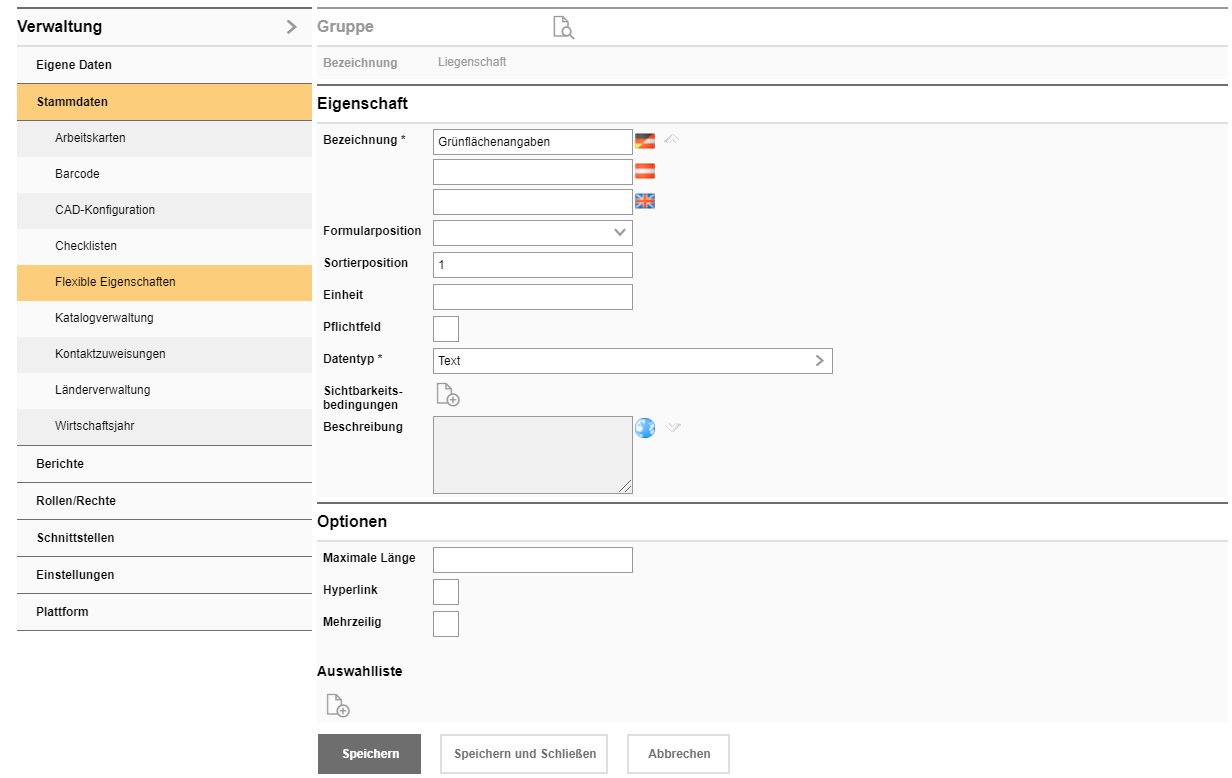The height and width of the screenshot is (778, 1232).
Task: Click the Gruppe search document icon
Action: [x=564, y=27]
